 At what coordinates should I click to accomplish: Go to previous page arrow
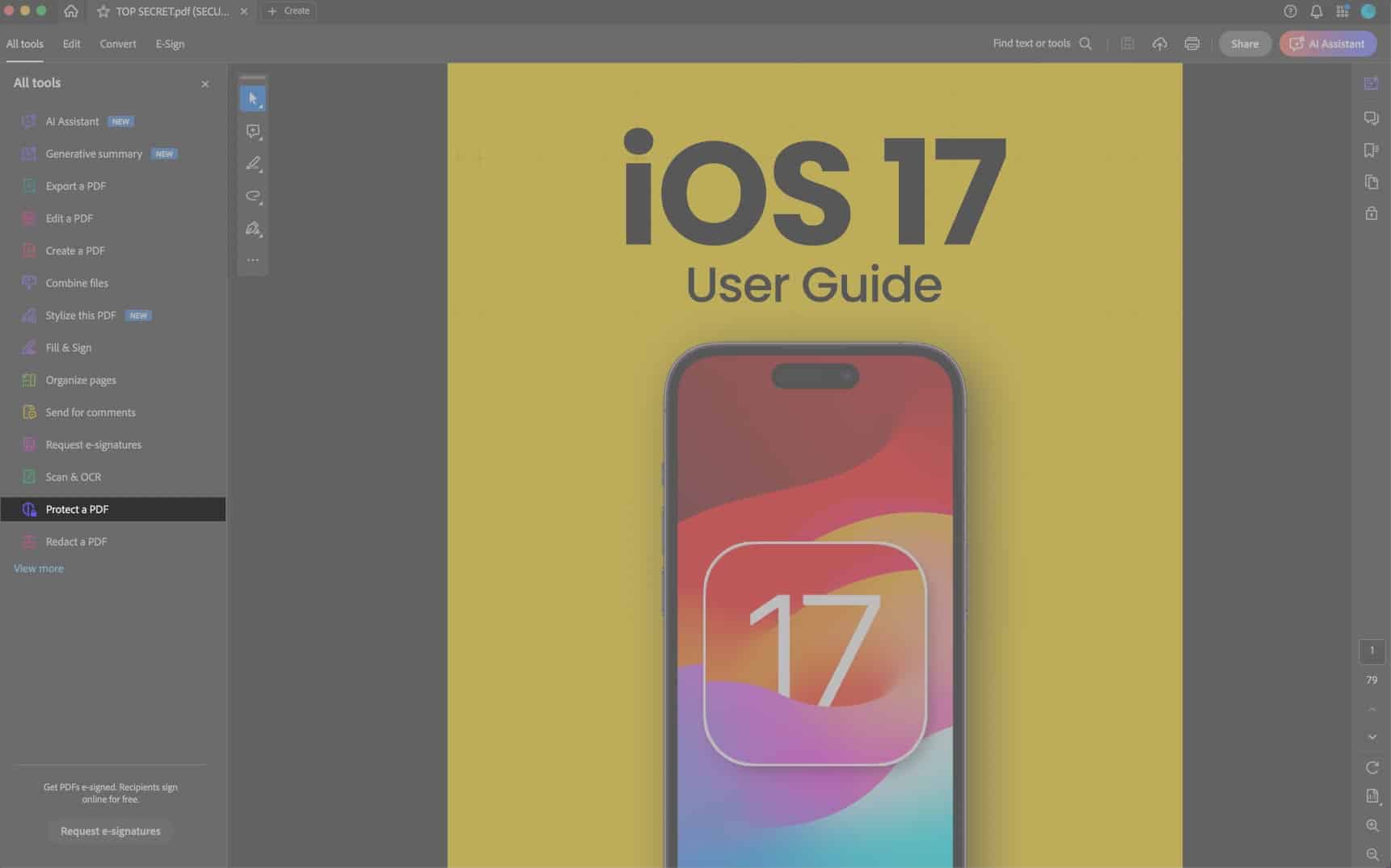pos(1372,710)
